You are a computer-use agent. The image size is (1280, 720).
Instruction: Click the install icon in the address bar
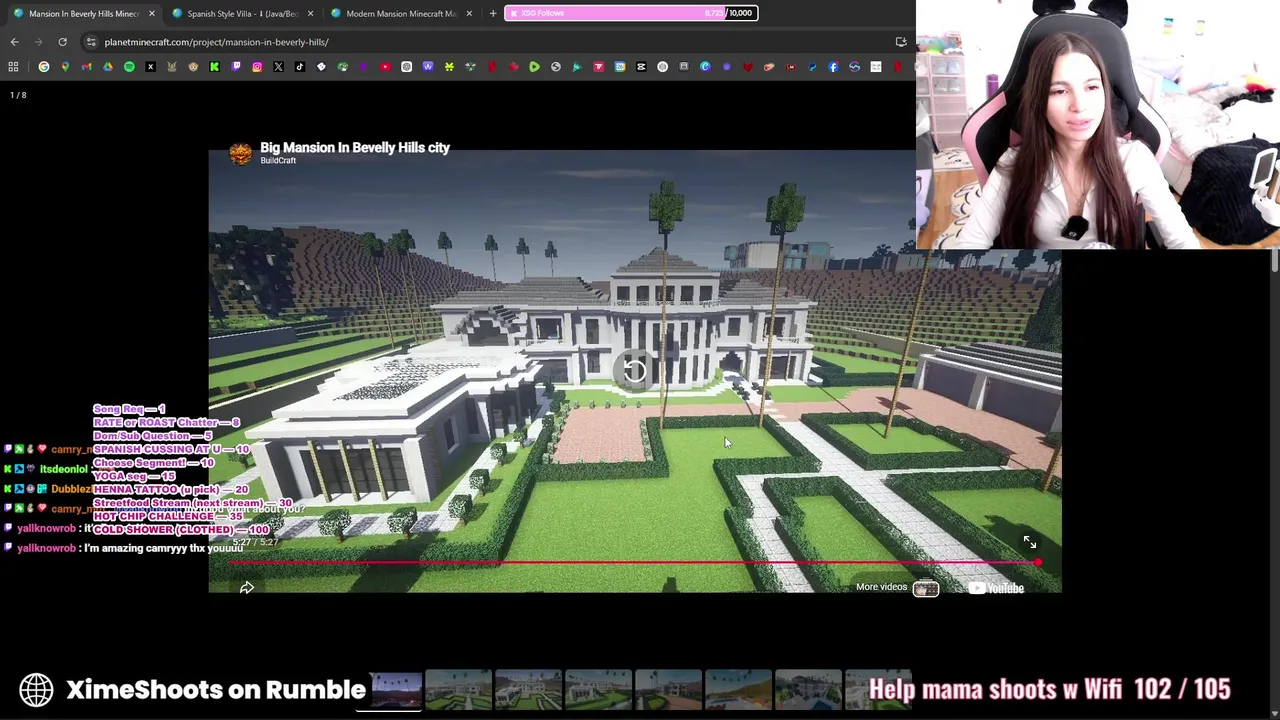(x=901, y=42)
